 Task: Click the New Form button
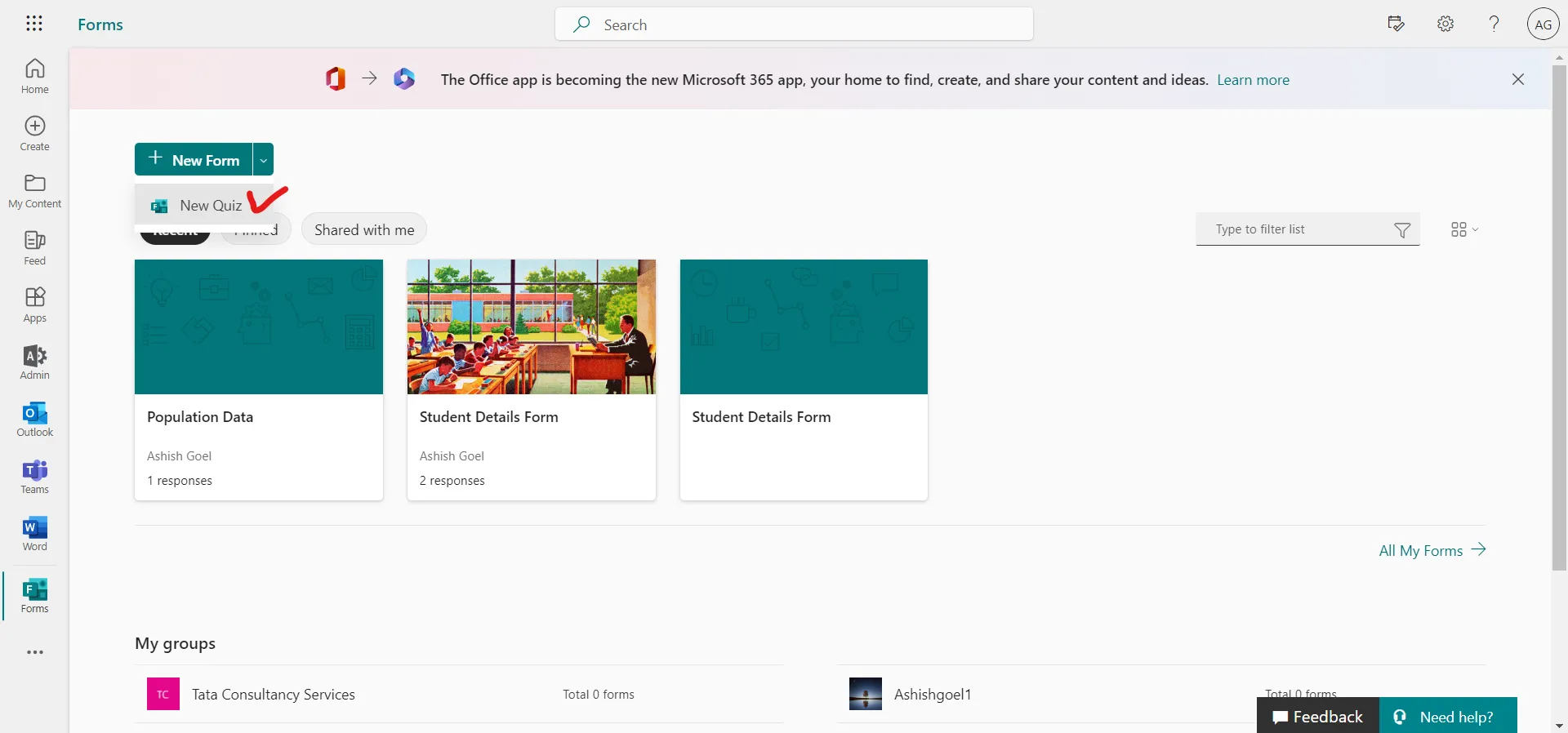tap(194, 159)
